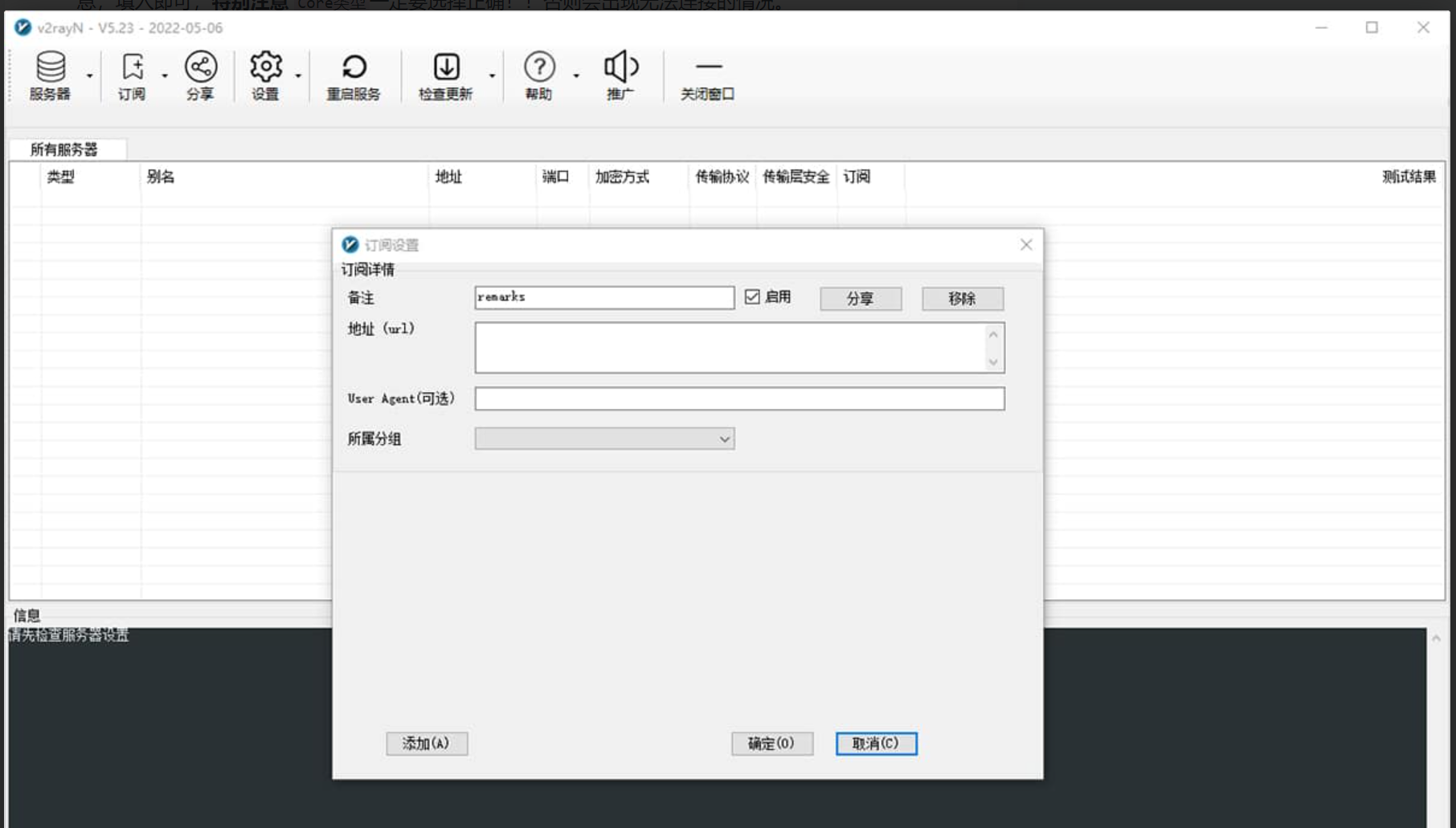The image size is (1456, 828).
Task: Open the Servers (服务器) toolbar icon
Action: (50, 75)
